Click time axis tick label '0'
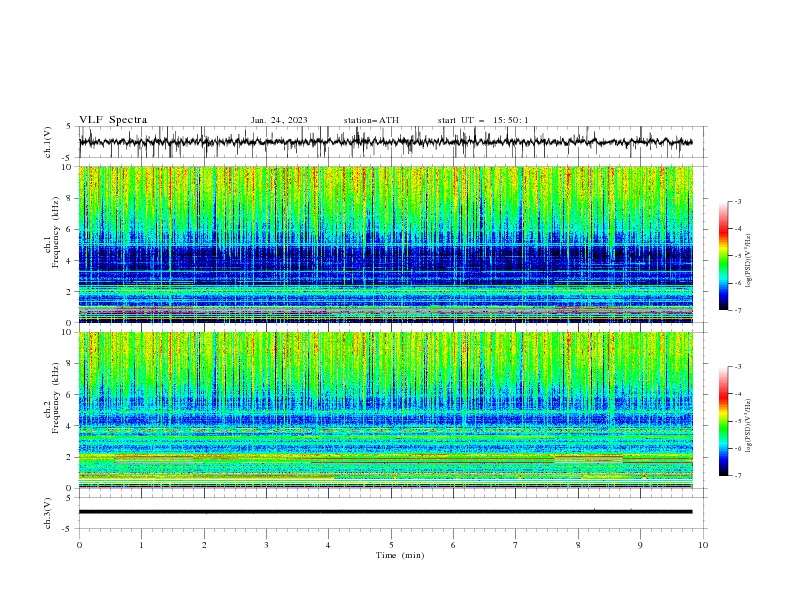 (79, 545)
